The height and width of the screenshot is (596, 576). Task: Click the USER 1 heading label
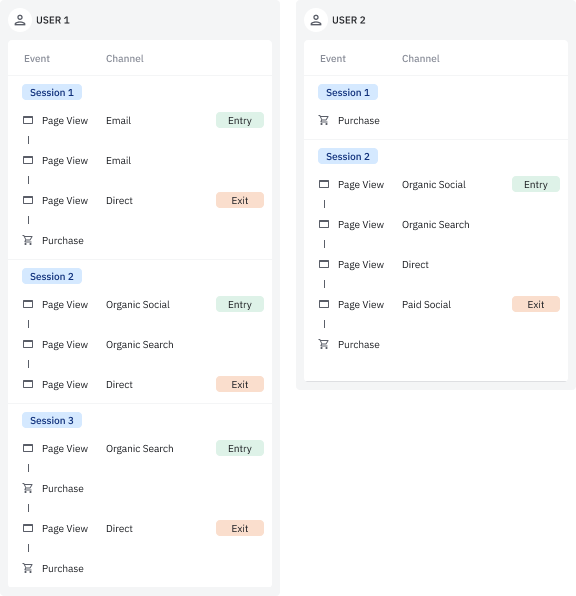click(53, 20)
